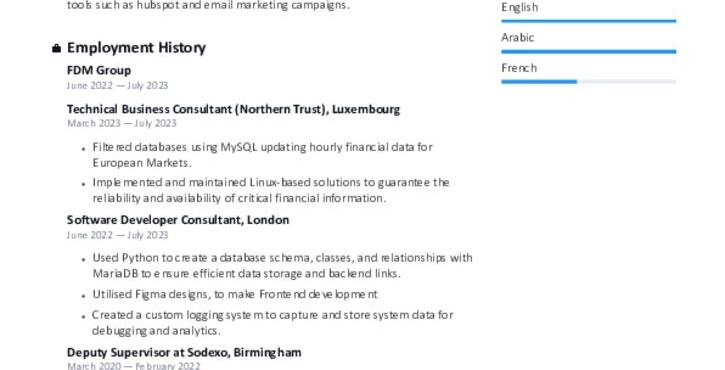The height and width of the screenshot is (370, 725).
Task: Click the French language label
Action: click(x=519, y=68)
